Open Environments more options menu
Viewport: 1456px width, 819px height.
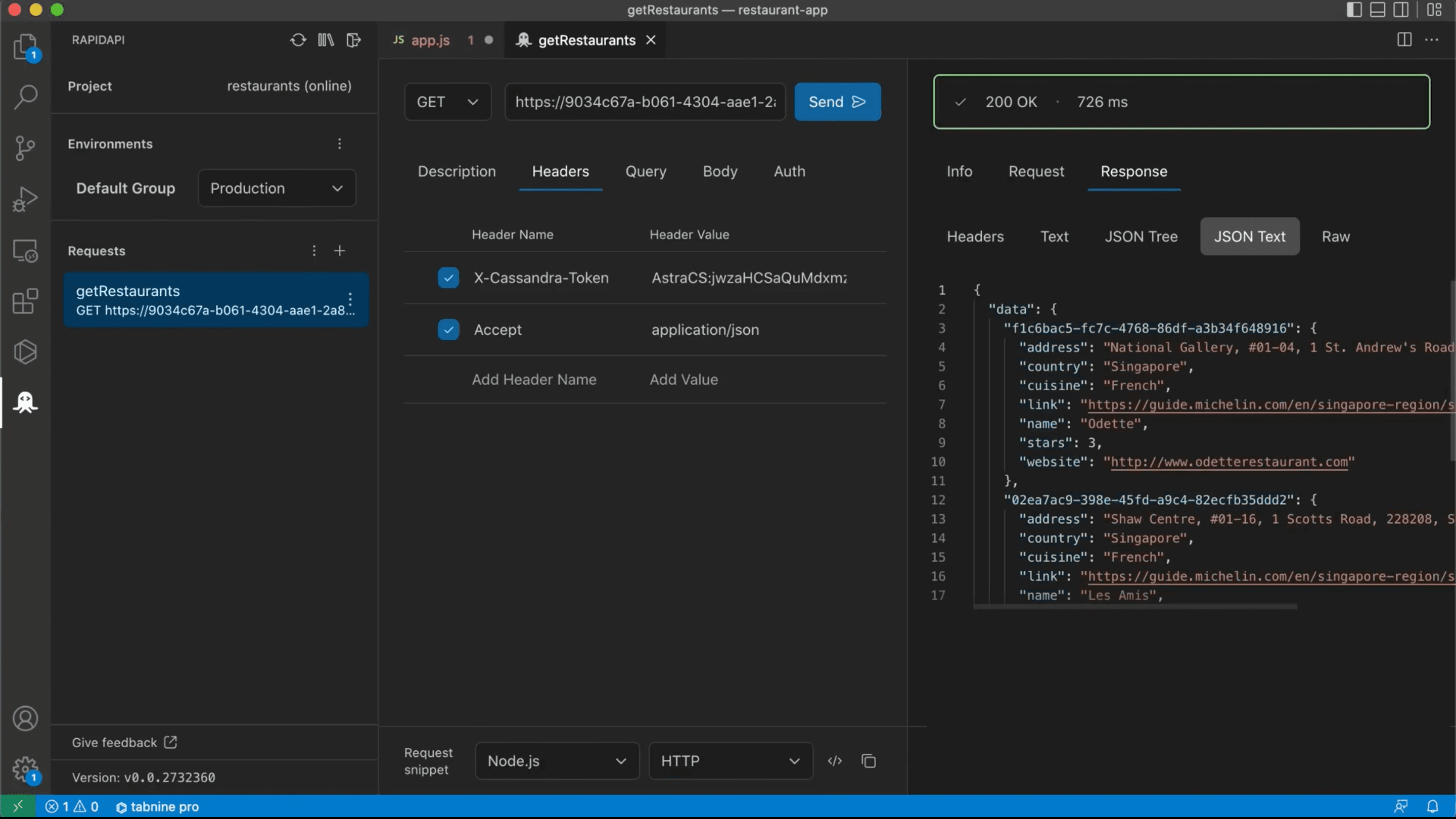point(340,144)
